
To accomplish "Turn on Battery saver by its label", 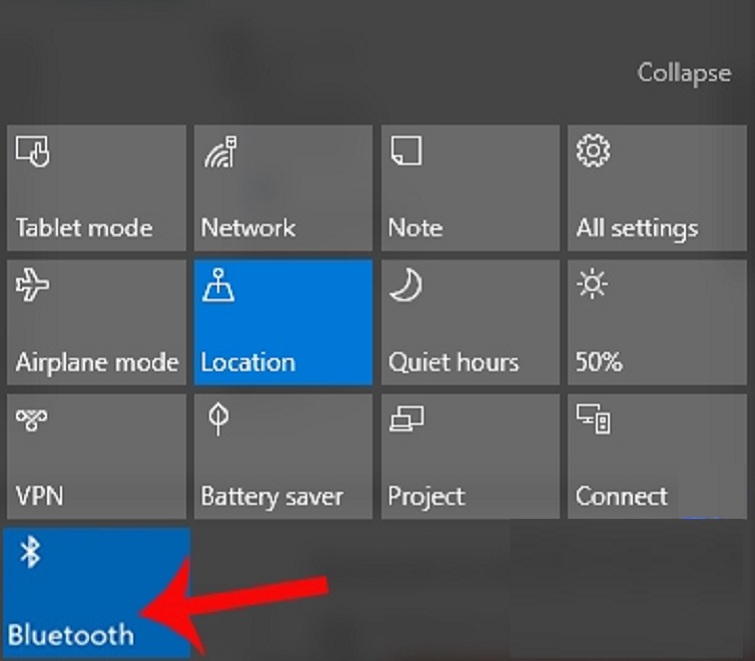I will click(x=271, y=496).
